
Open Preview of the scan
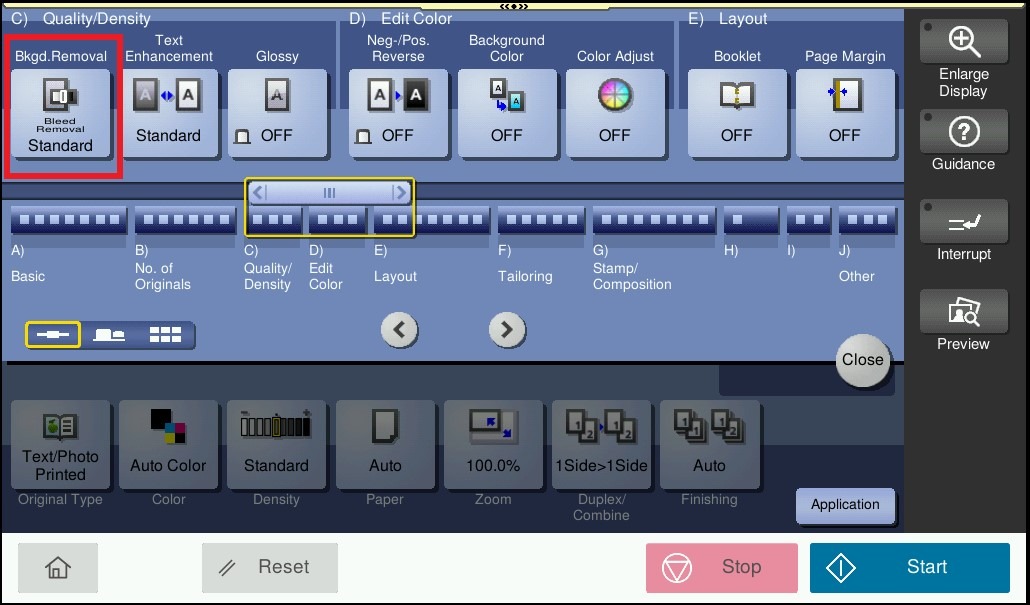[x=963, y=322]
